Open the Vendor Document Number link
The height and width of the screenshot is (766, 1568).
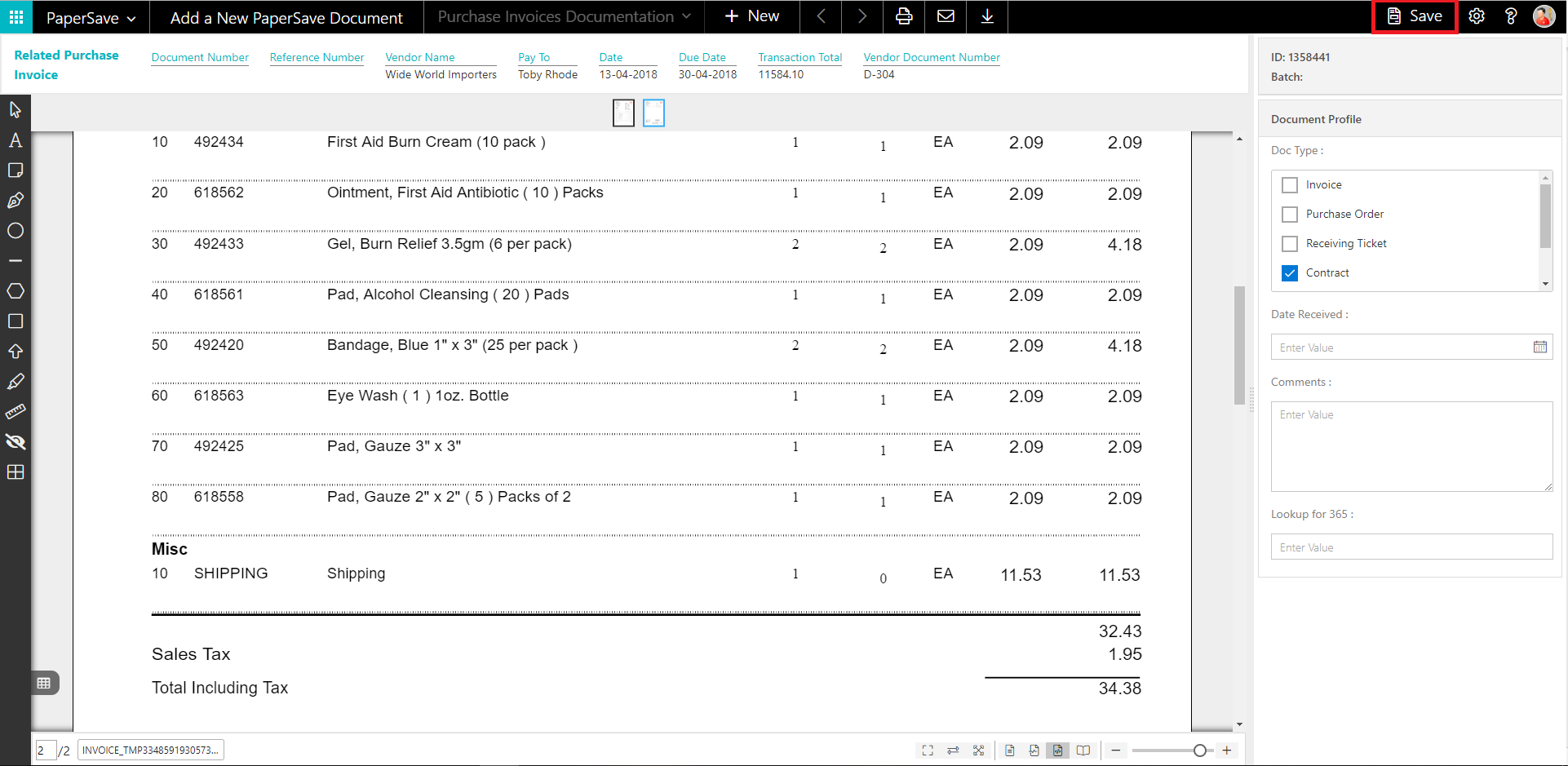[x=931, y=57]
